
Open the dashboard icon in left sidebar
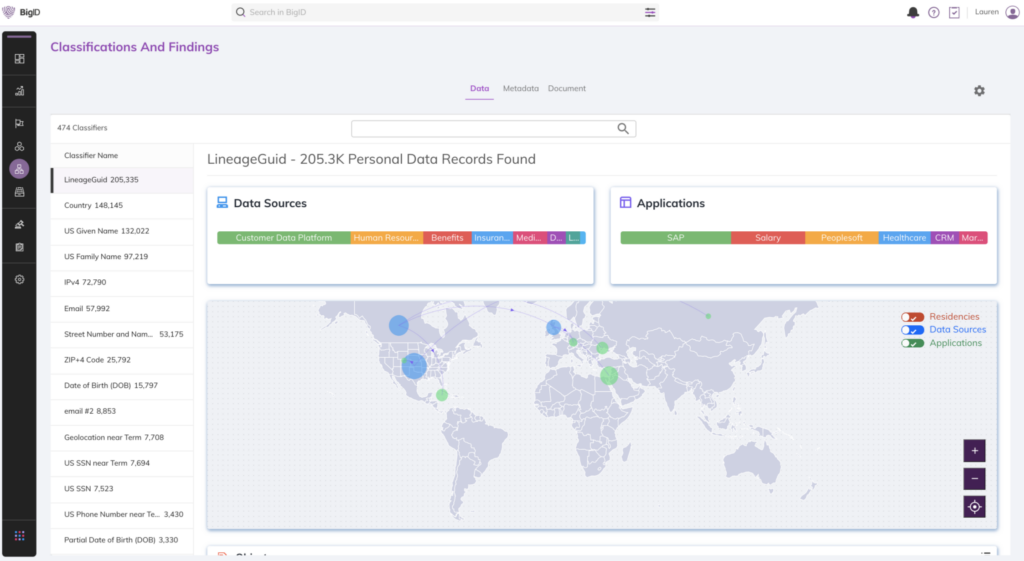point(19,58)
